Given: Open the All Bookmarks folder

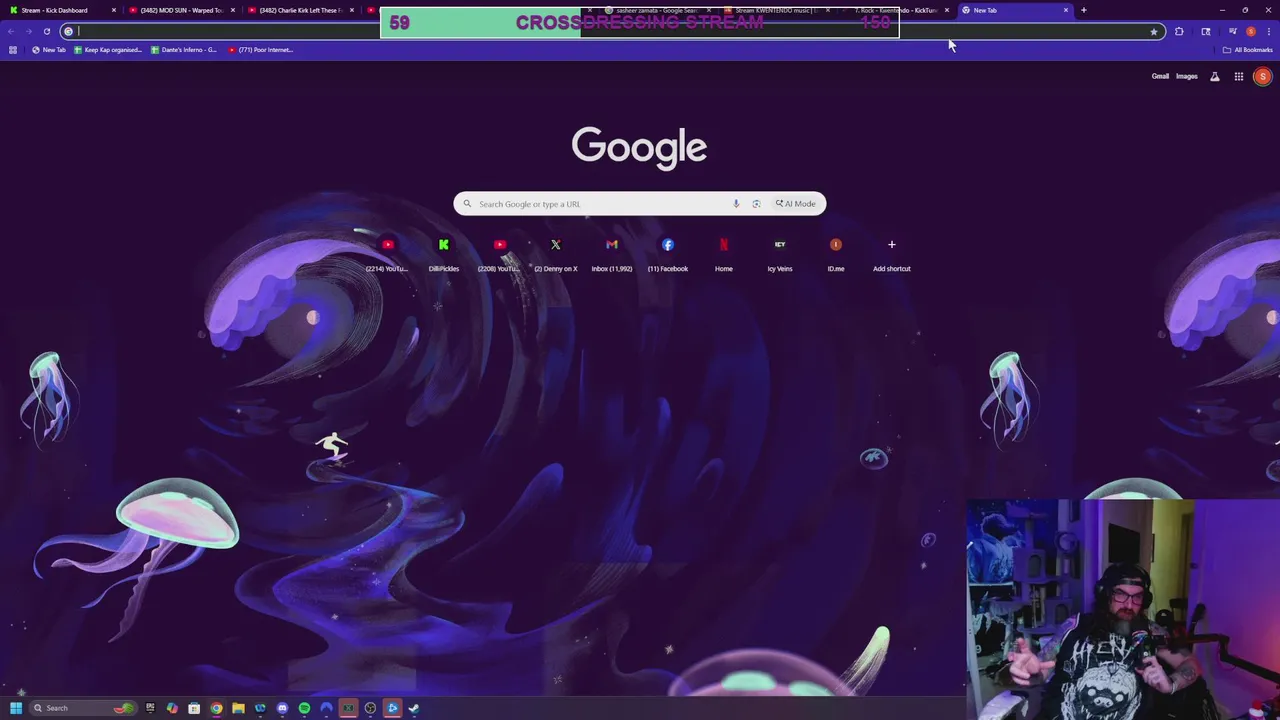Looking at the screenshot, I should pos(1247,50).
